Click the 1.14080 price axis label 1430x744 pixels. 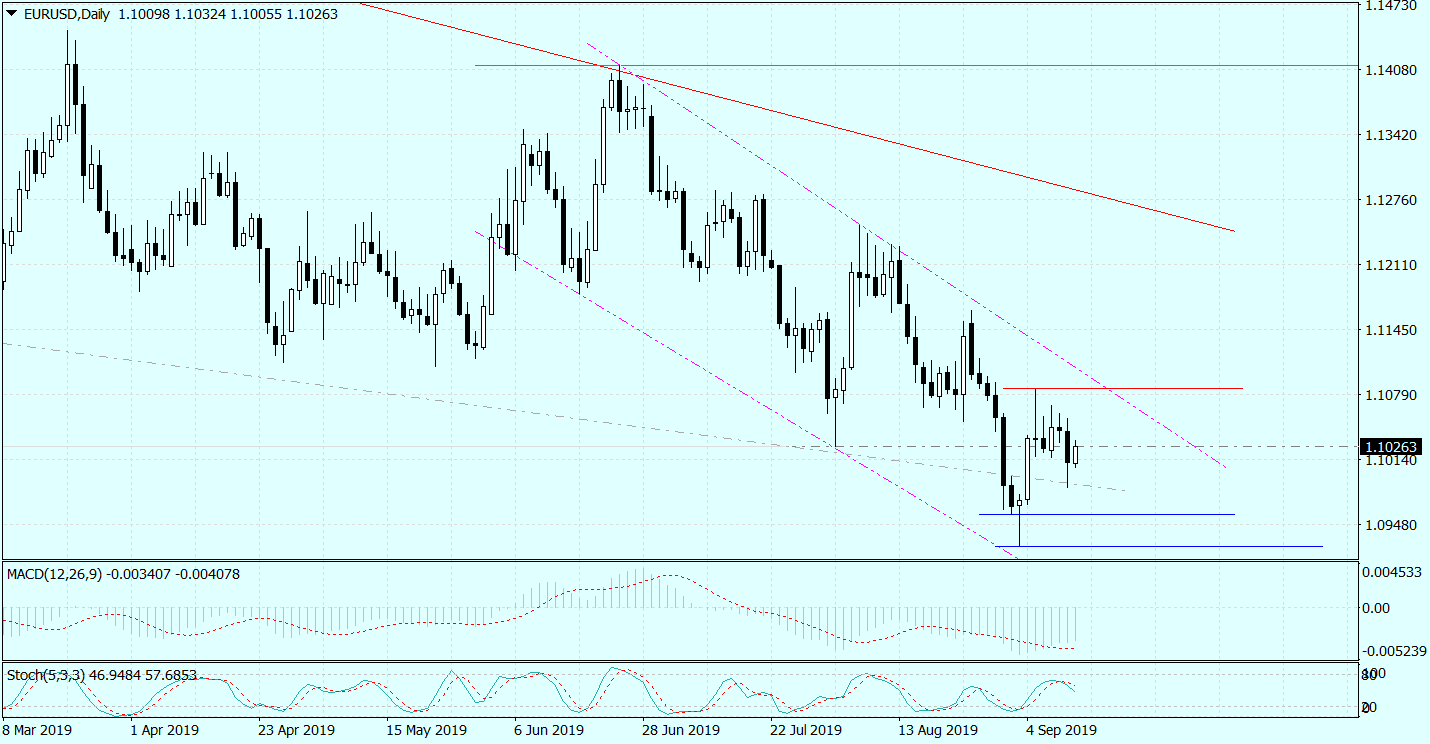(1391, 70)
